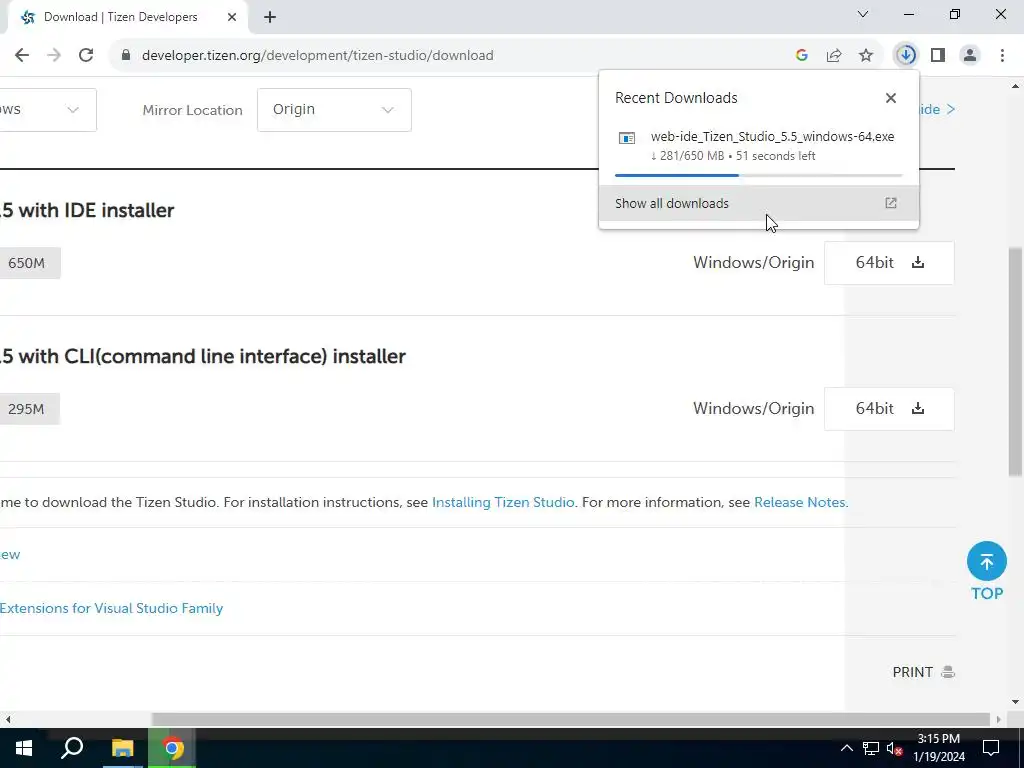Screen dimensions: 1024x768
Task: Open File Explorer from taskbar
Action: pos(122,748)
